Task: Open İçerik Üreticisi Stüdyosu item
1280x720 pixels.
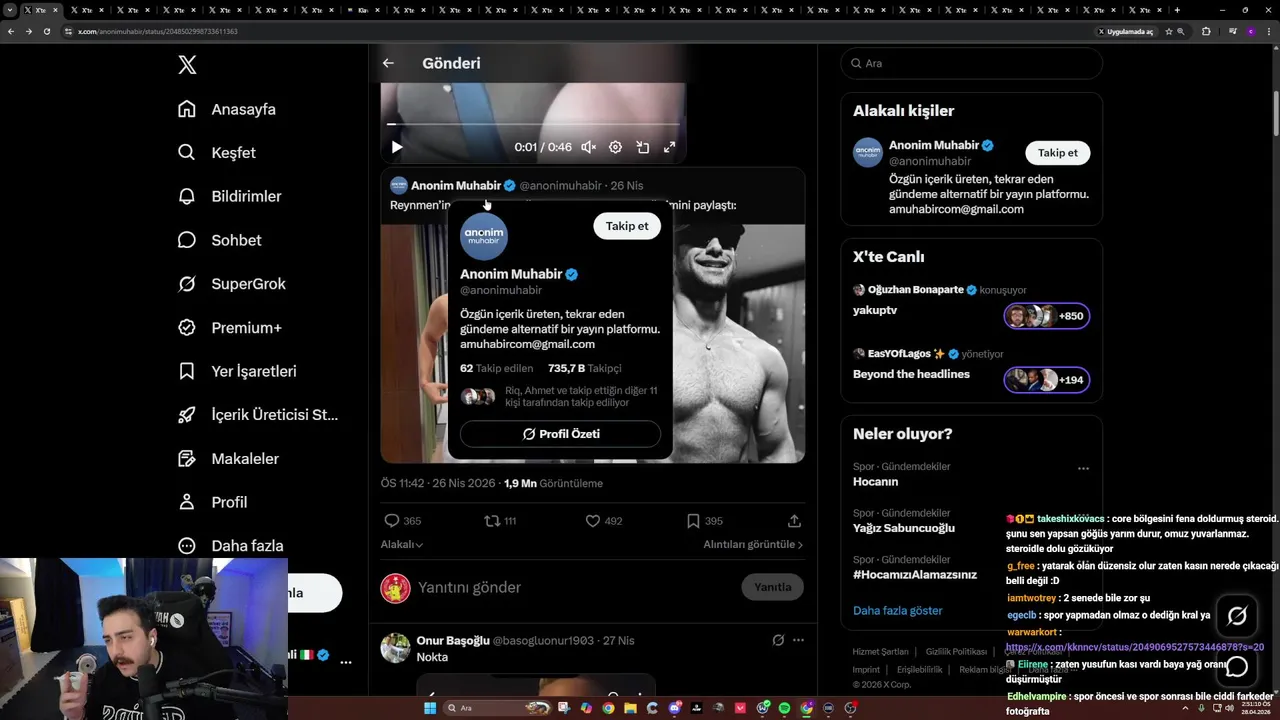Action: (258, 415)
